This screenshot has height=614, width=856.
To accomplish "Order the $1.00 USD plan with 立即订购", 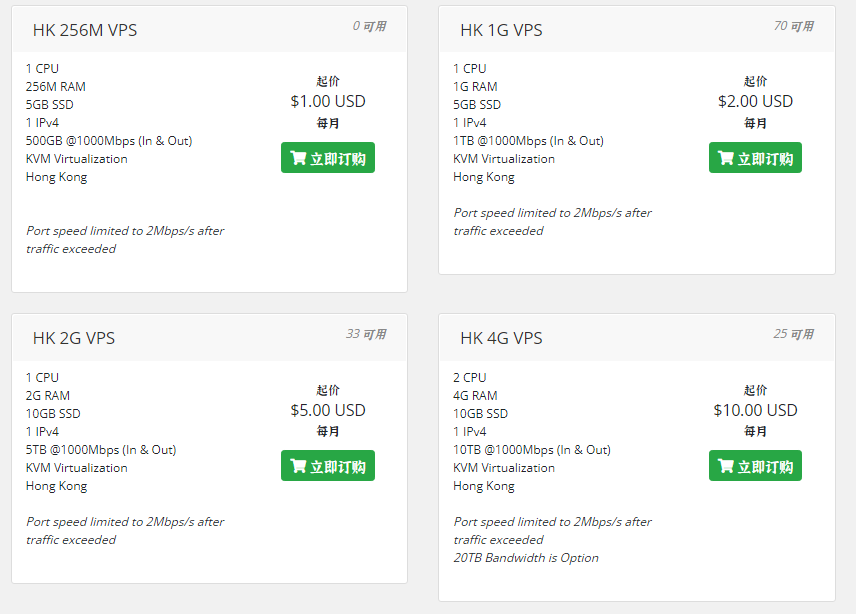I will pyautogui.click(x=328, y=158).
